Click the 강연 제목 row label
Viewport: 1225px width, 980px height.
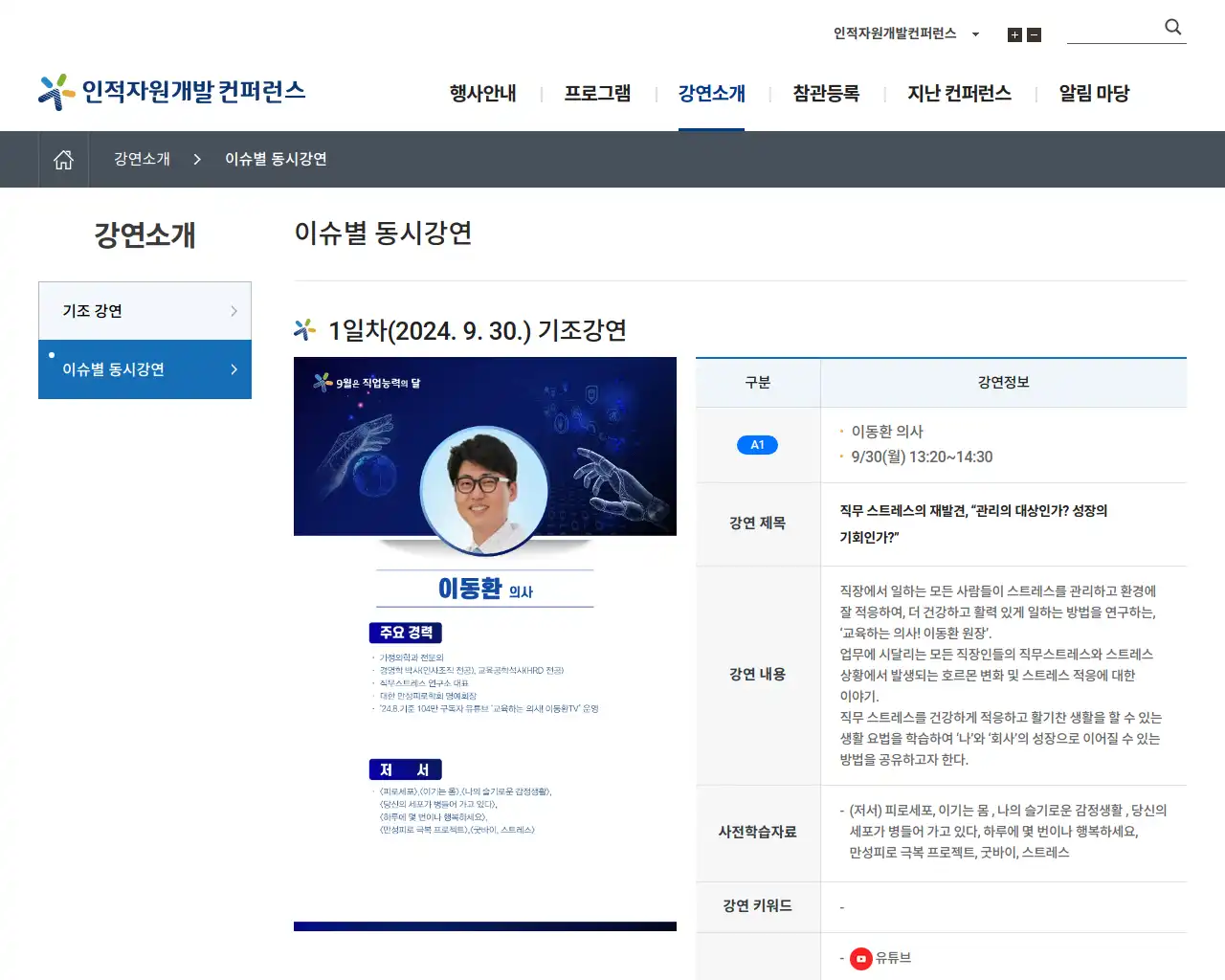click(x=757, y=523)
